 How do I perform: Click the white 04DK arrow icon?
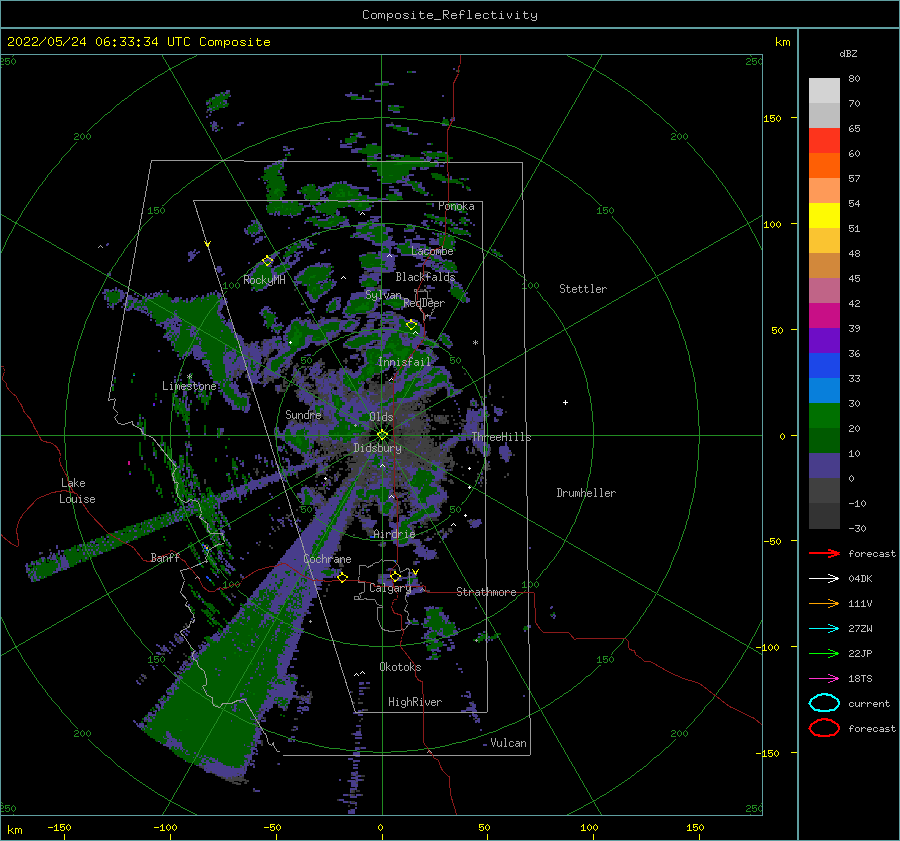click(824, 578)
